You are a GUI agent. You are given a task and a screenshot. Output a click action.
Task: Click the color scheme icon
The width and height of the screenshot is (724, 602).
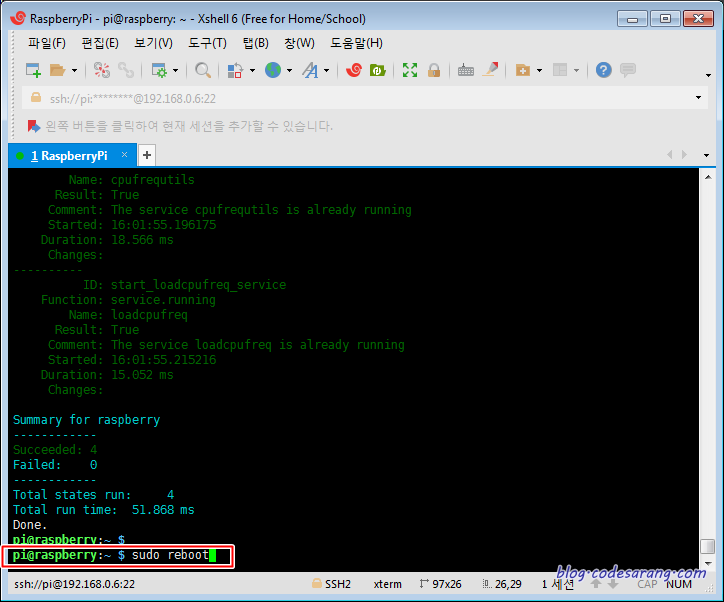tap(235, 70)
